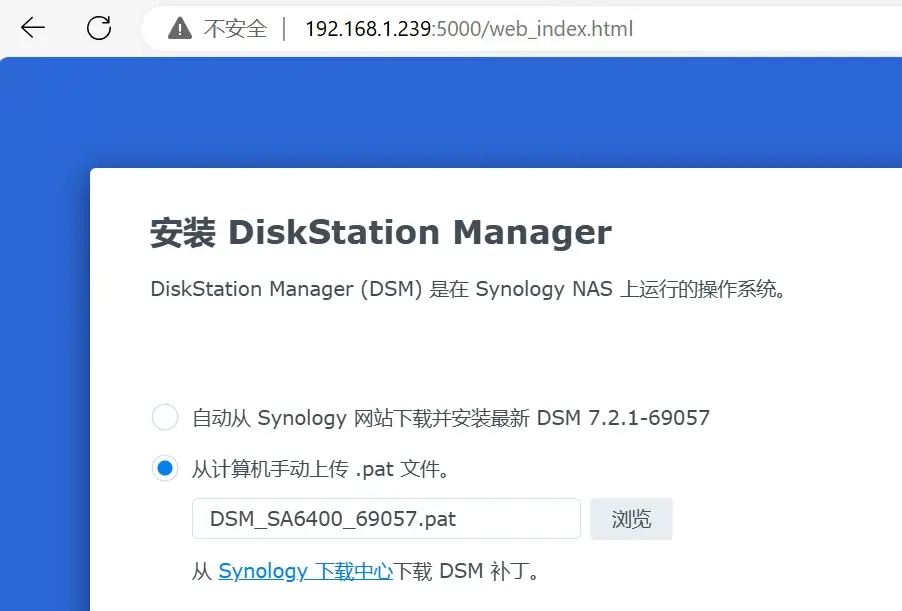Click empty white space beside the 浏览 button
Image resolution: width=902 pixels, height=611 pixels.
[780, 519]
